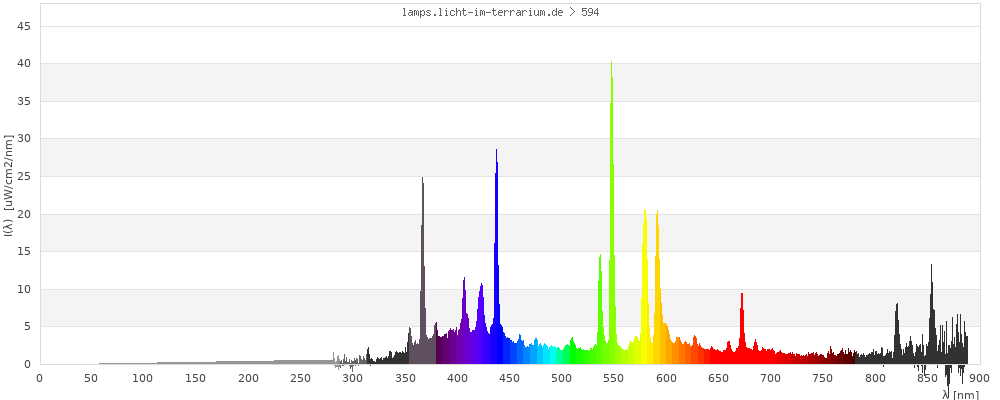The width and height of the screenshot is (1000, 400).
Task: Click the x-axis tick label "200"
Action: tap(249, 379)
